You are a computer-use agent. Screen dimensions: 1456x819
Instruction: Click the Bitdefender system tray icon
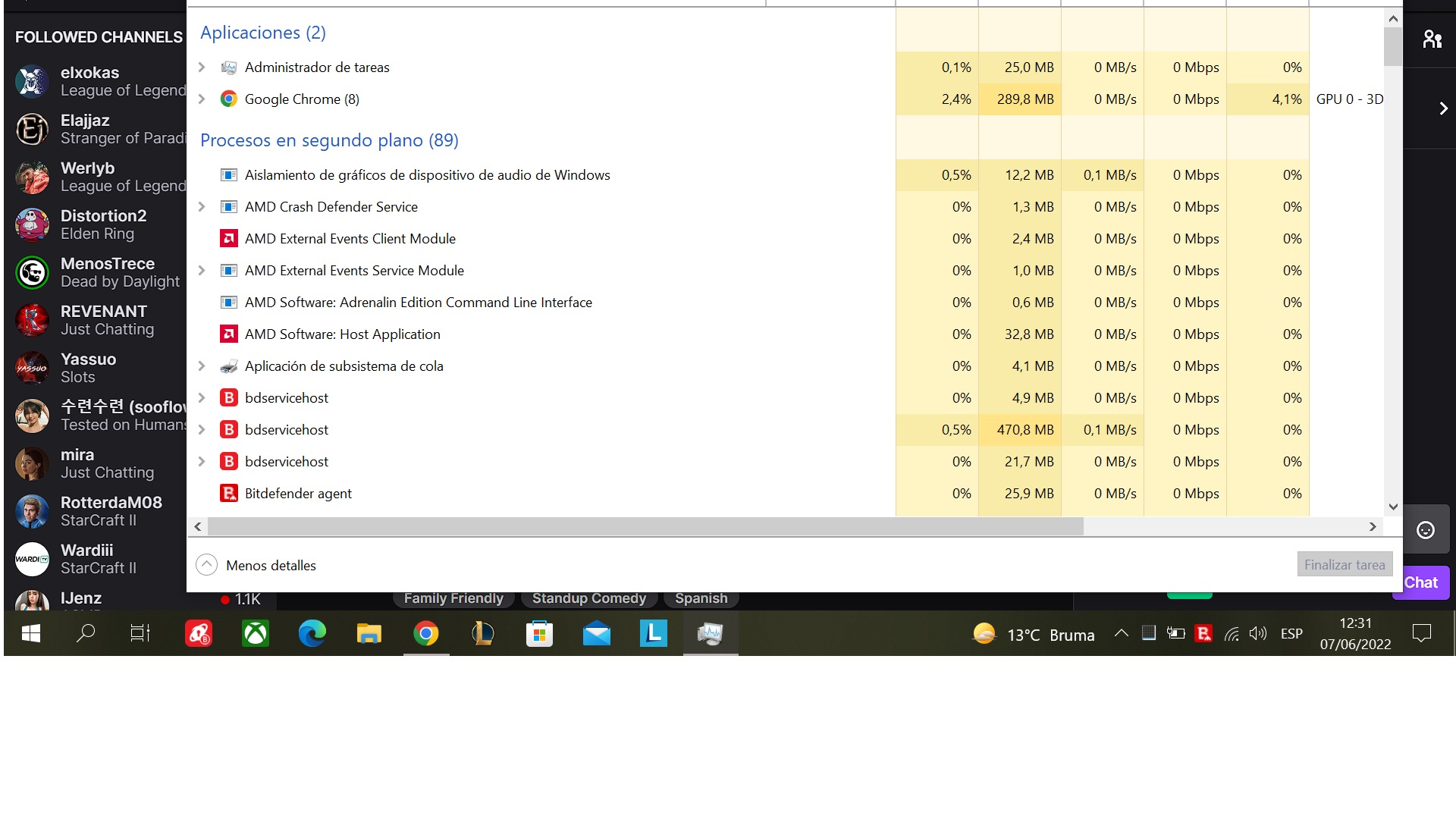point(1203,634)
